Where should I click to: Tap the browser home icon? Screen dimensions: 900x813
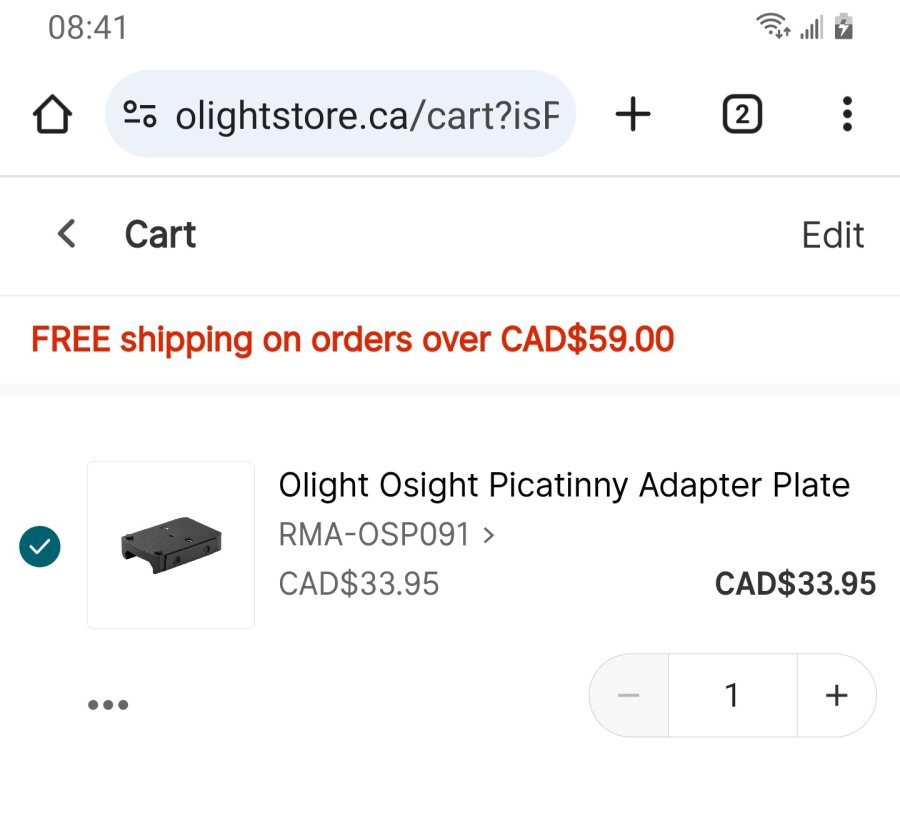pos(52,115)
